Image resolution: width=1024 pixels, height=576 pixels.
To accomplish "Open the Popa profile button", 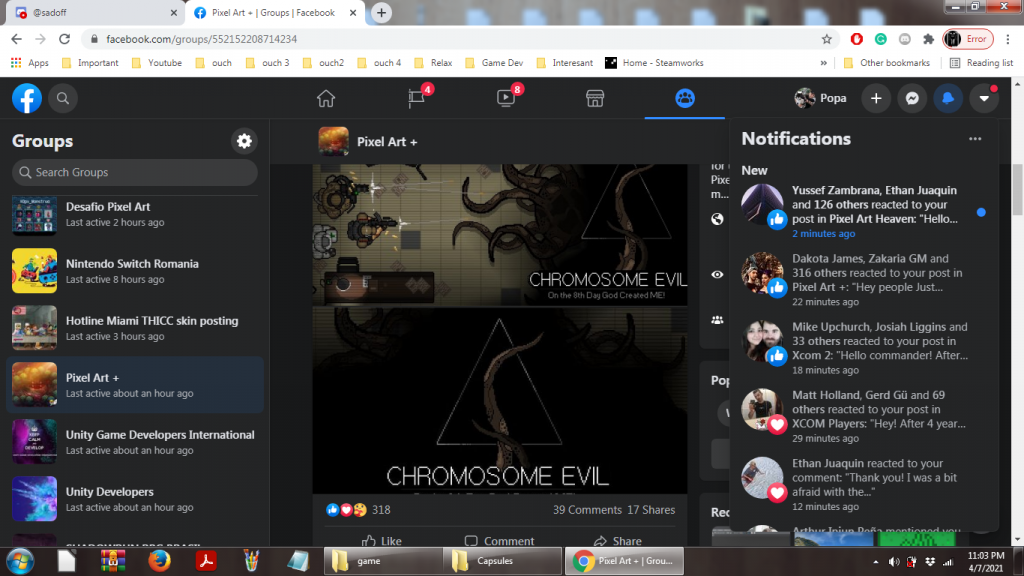I will pyautogui.click(x=820, y=98).
